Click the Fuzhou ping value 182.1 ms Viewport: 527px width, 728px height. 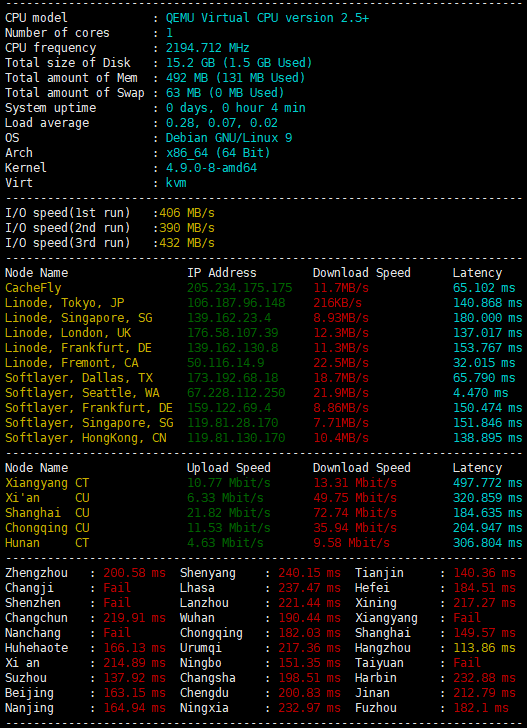coord(481,708)
